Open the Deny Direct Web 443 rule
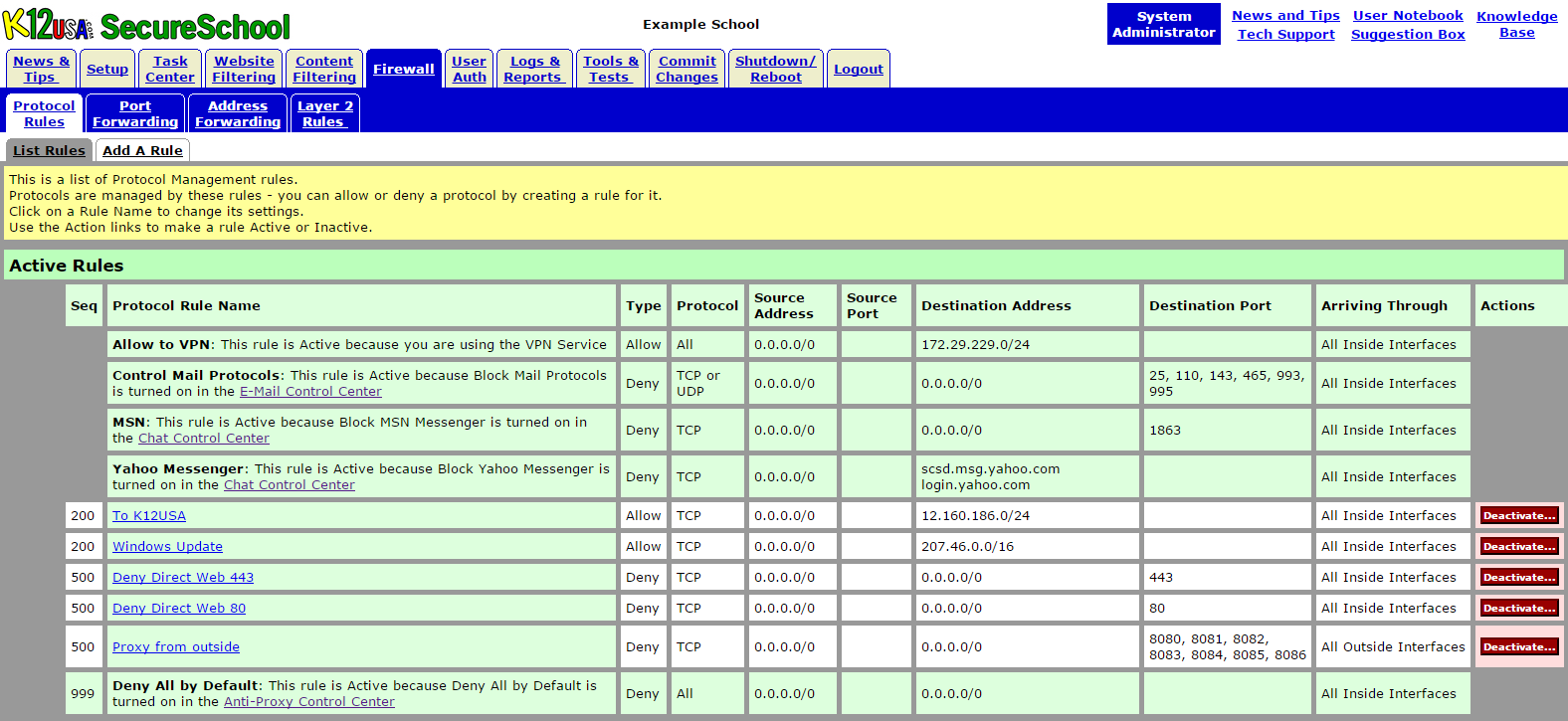Screen dimensions: 1568x721 (183, 578)
